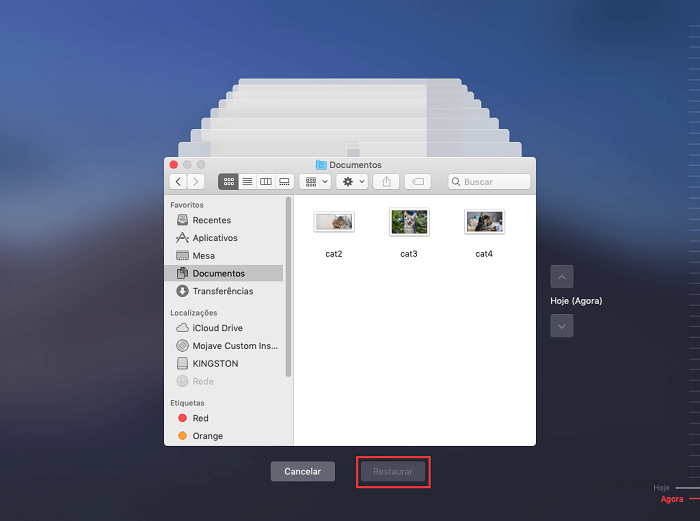Click the cat4 file name
The width and height of the screenshot is (700, 521).
point(484,254)
